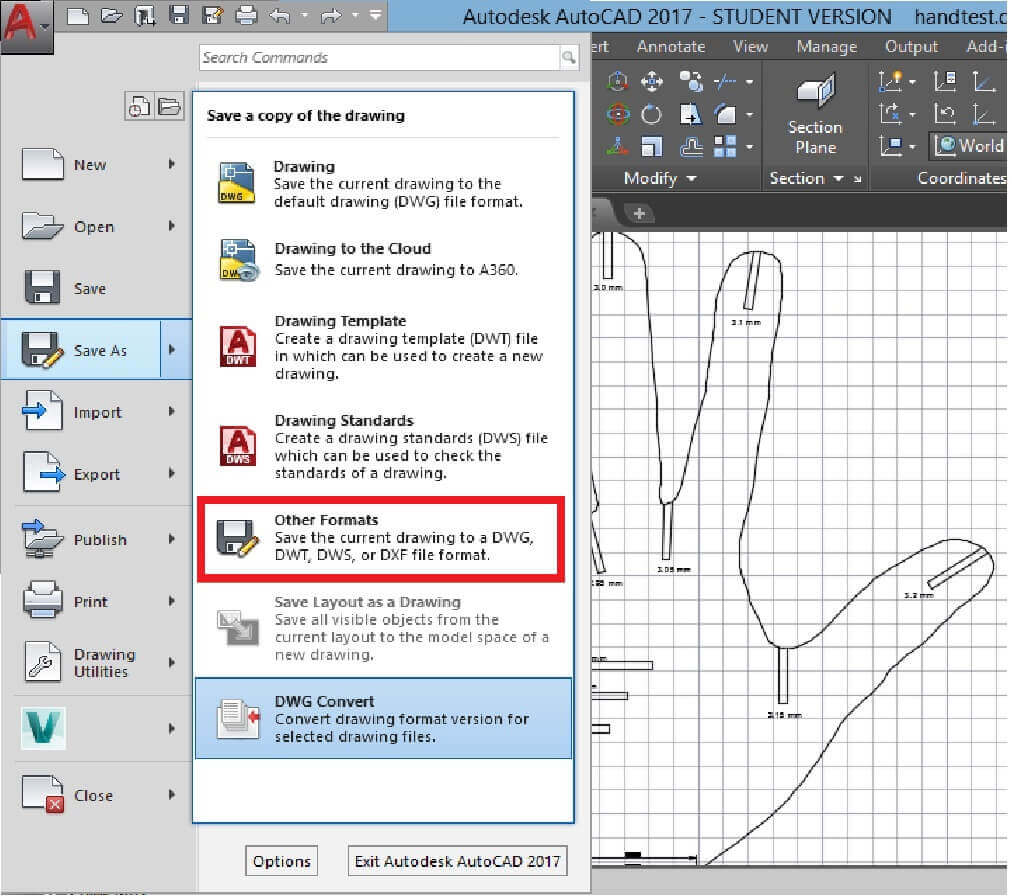Show Open Documents folder icon in application menu

pos(169,106)
